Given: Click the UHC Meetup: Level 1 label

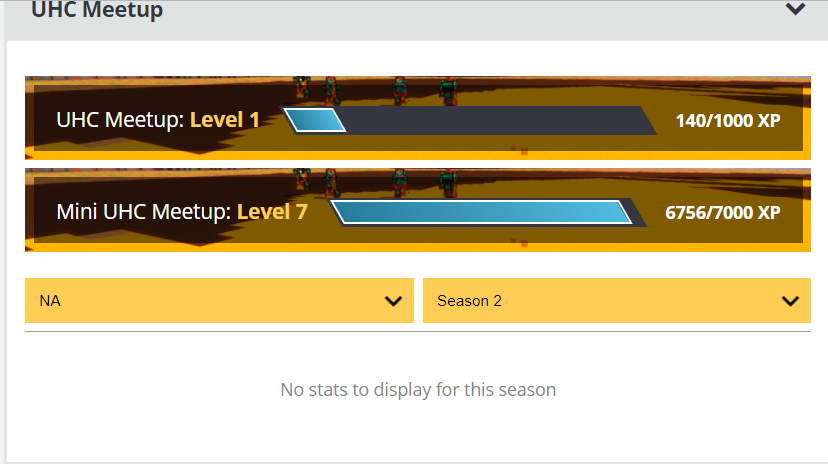Looking at the screenshot, I should pos(157,120).
